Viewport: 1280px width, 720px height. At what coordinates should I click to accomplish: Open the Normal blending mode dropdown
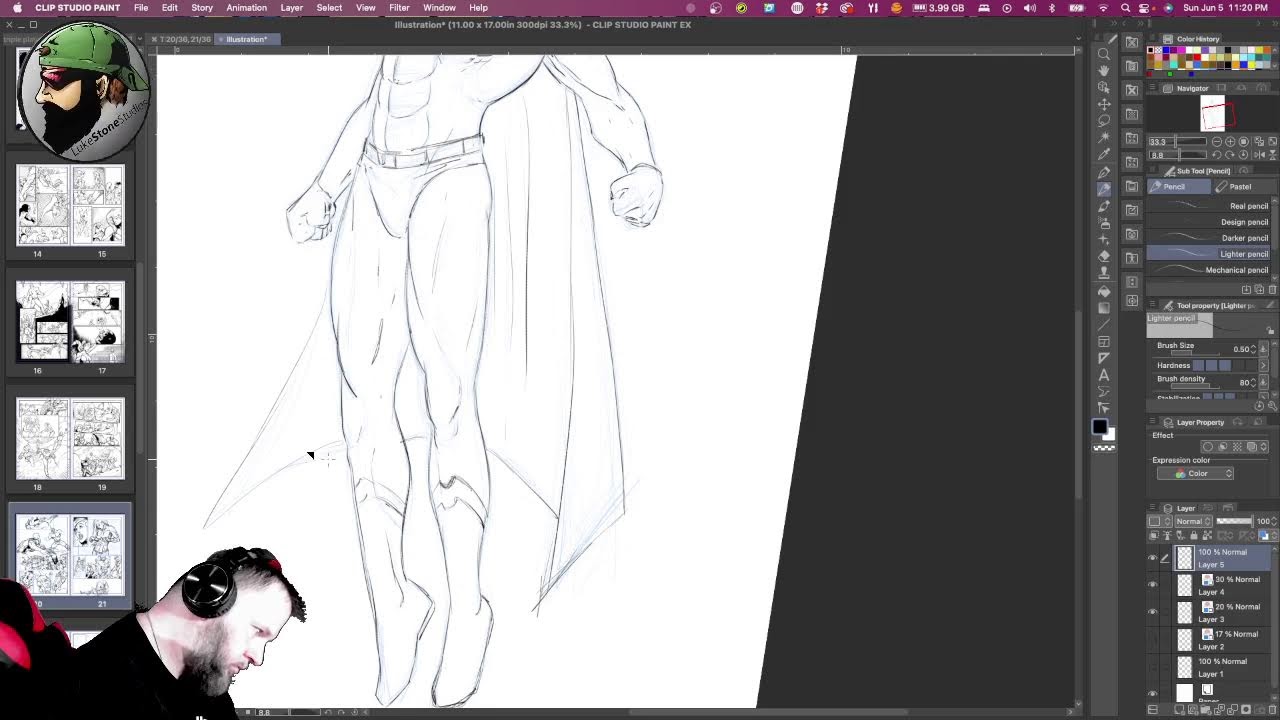[1194, 521]
